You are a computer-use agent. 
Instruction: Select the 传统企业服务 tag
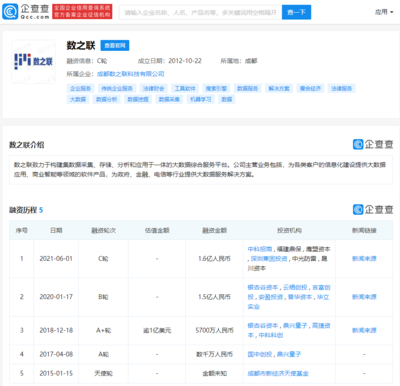coord(117,88)
